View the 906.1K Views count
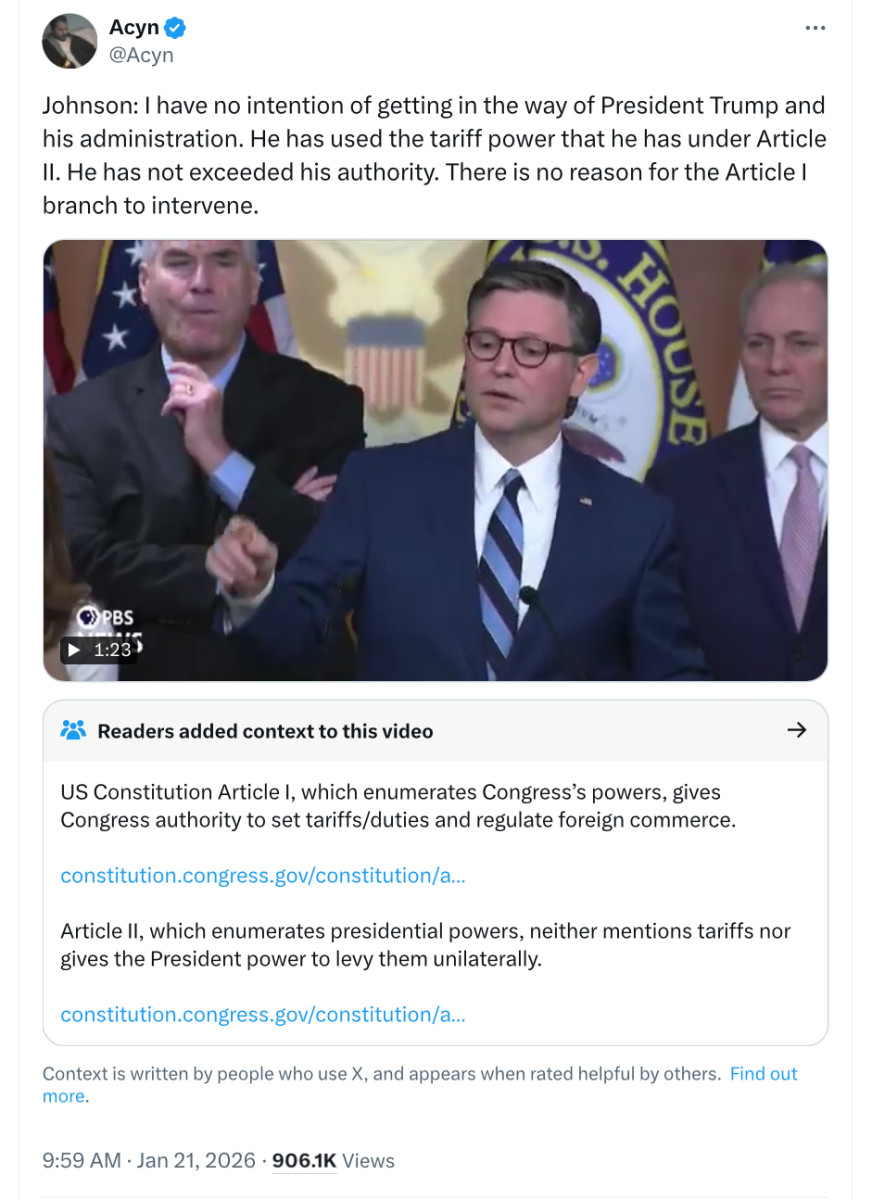 (333, 1160)
